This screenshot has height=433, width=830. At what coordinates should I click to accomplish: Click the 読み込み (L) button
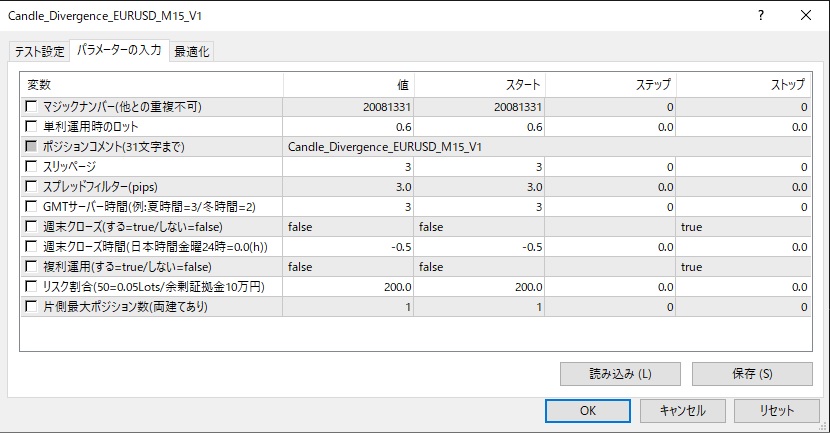620,374
